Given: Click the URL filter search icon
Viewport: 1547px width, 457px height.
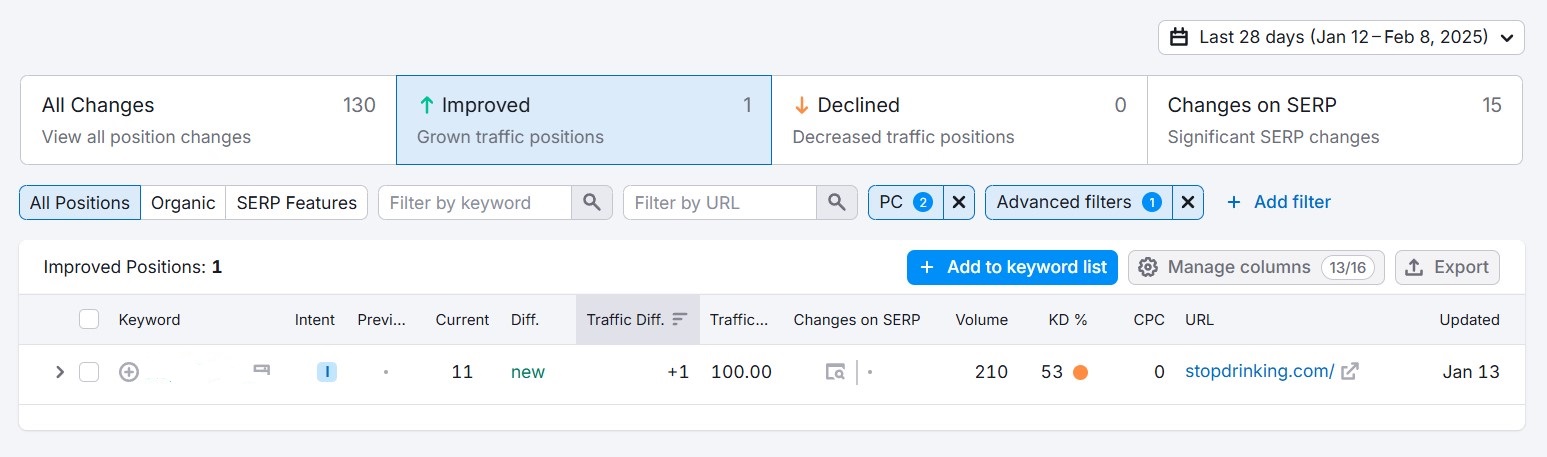Looking at the screenshot, I should pyautogui.click(x=837, y=203).
